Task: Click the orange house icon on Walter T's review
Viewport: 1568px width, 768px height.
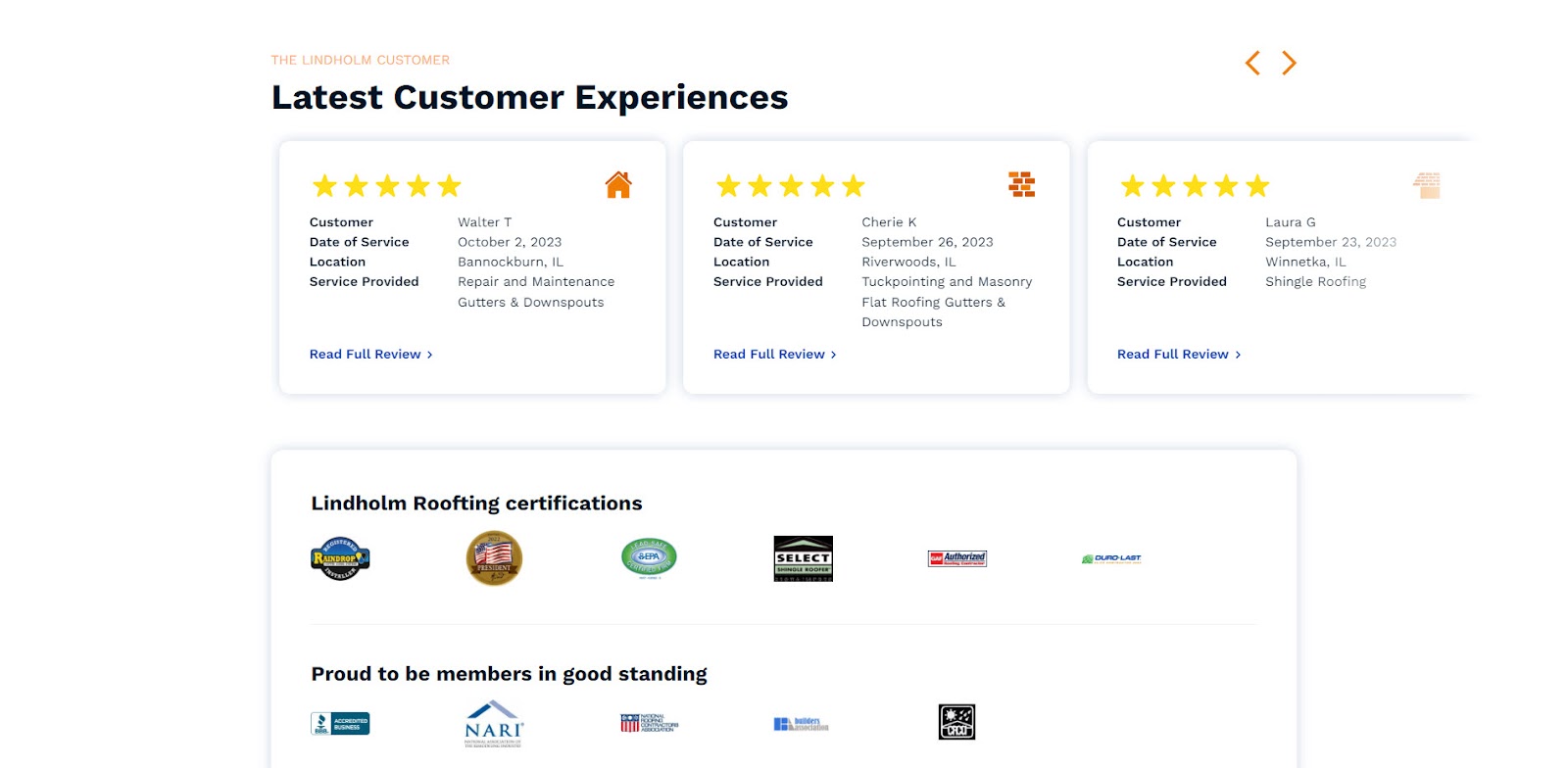Action: pyautogui.click(x=618, y=184)
